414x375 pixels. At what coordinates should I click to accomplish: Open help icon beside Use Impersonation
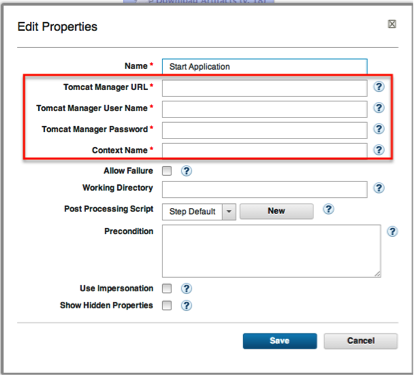point(186,289)
